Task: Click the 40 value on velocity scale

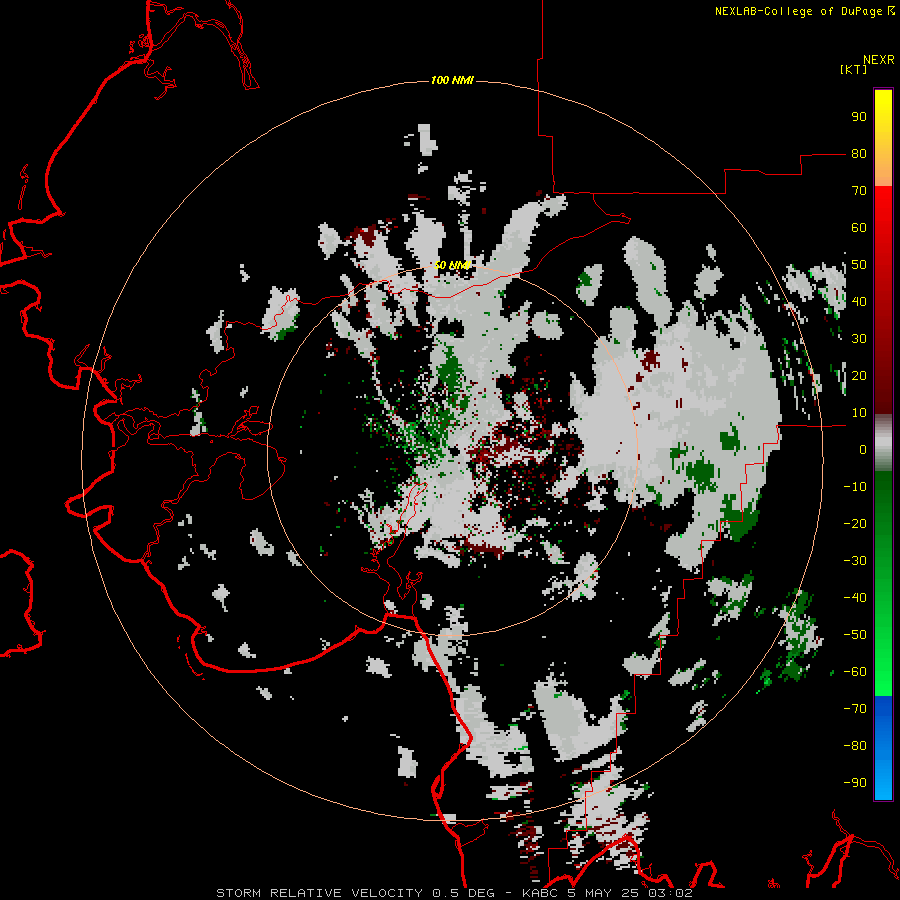Action: coord(859,302)
